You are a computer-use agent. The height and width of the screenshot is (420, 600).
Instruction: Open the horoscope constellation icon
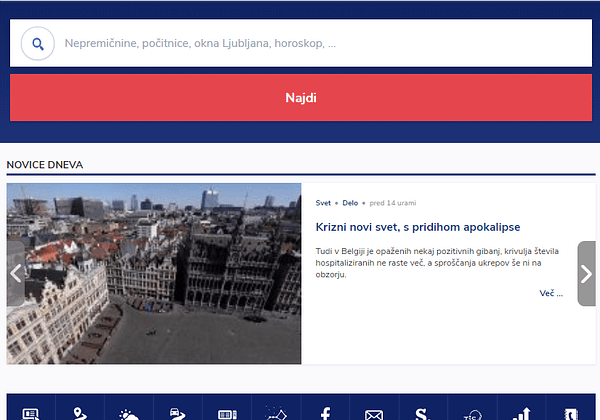click(276, 412)
